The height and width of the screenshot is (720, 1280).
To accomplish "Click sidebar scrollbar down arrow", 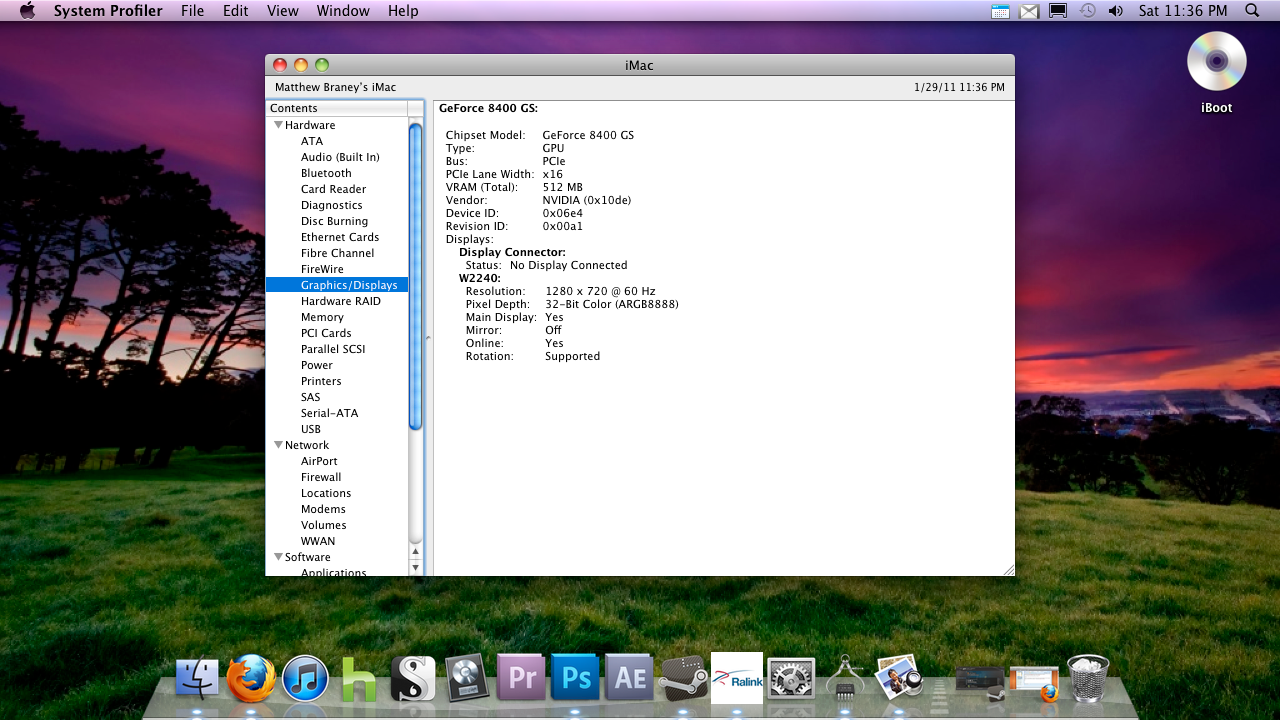I will point(416,567).
